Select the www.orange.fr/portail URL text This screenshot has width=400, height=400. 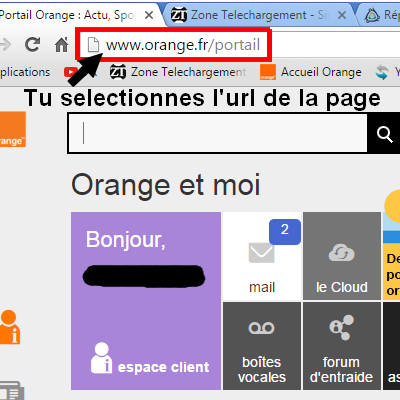[183, 45]
